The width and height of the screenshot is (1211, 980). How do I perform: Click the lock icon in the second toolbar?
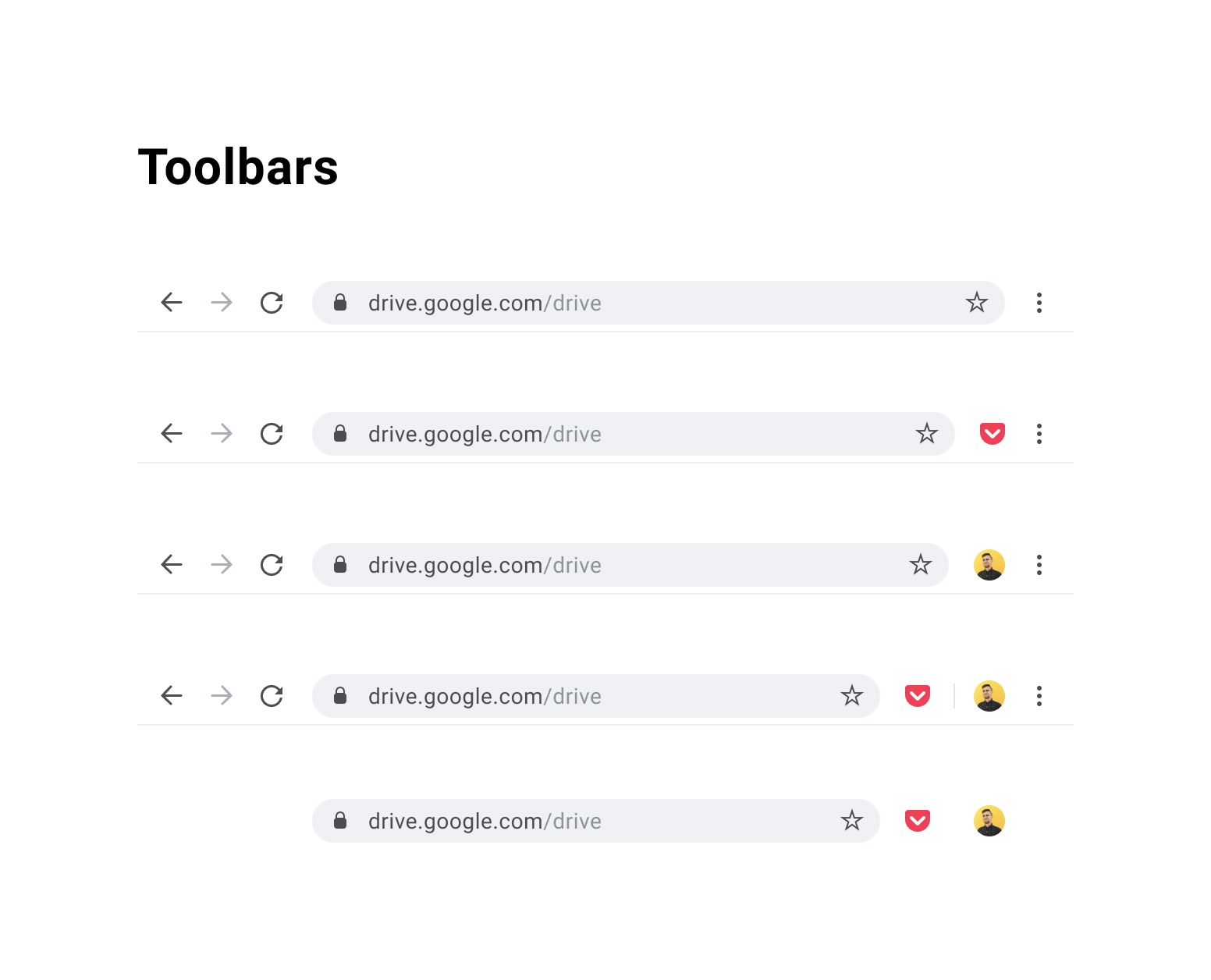coord(341,434)
